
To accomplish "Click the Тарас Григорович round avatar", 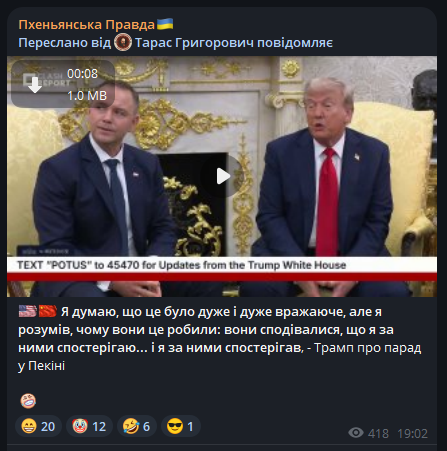I will coord(123,43).
